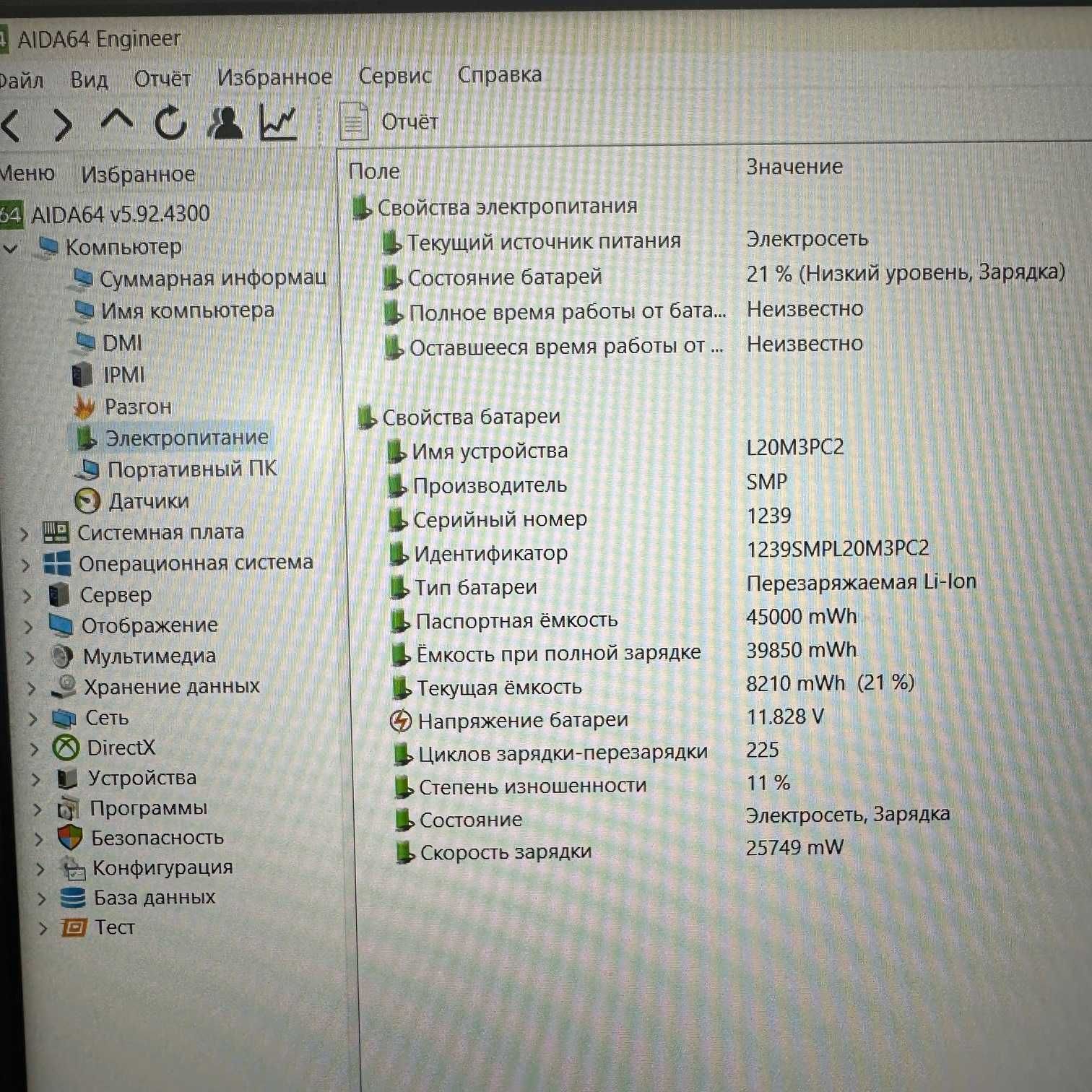Click the Отчёт report toolbar button
Viewport: 1092px width, 1092px height.
pos(390,121)
